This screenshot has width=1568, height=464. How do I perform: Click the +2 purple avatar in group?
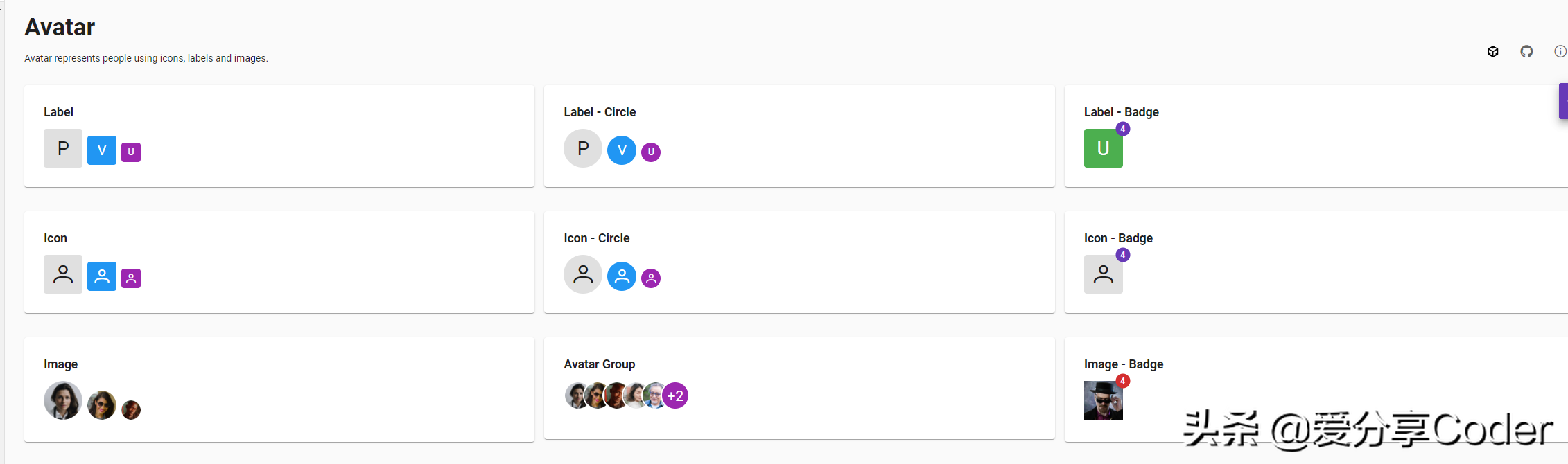[x=675, y=395]
